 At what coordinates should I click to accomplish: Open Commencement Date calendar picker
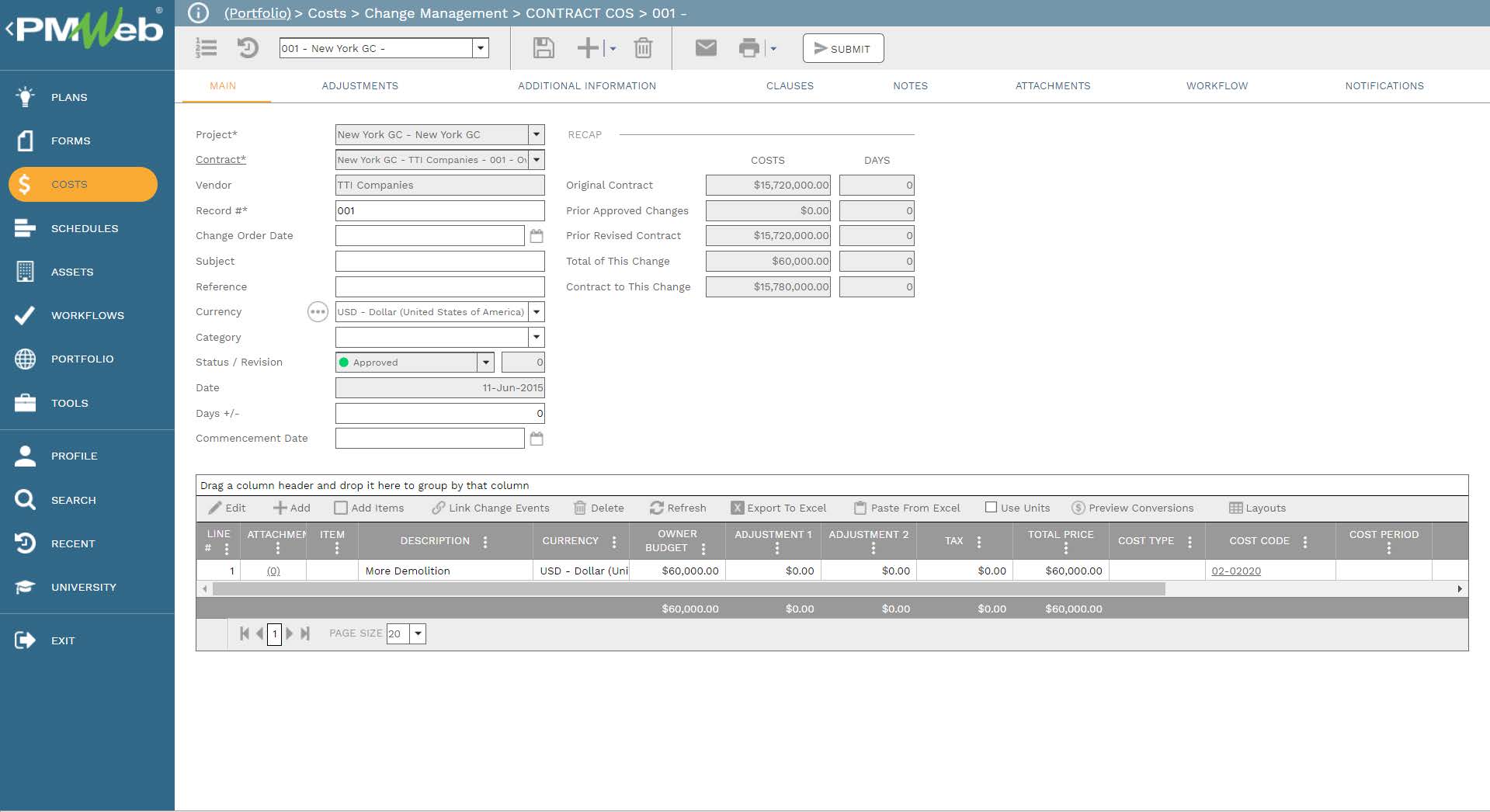[x=537, y=439]
